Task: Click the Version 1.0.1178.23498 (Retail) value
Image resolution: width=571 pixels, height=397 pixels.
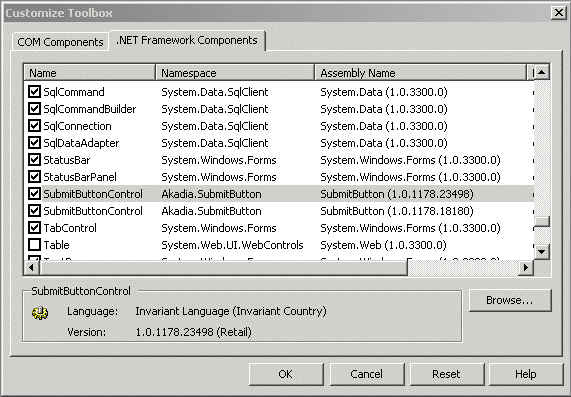Action: point(193,332)
